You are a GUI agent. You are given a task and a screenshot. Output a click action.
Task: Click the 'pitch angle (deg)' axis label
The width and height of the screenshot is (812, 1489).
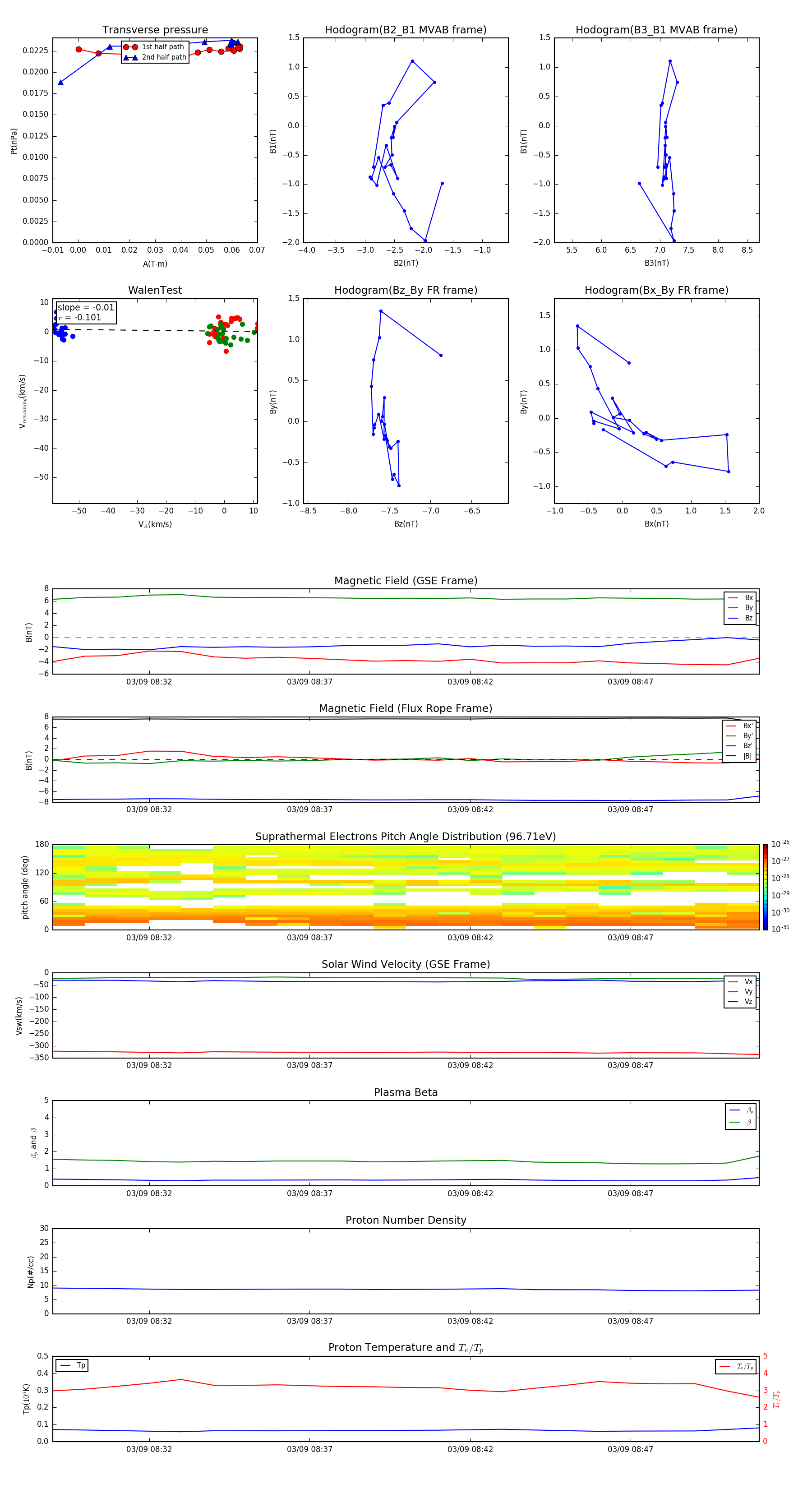coord(25,887)
